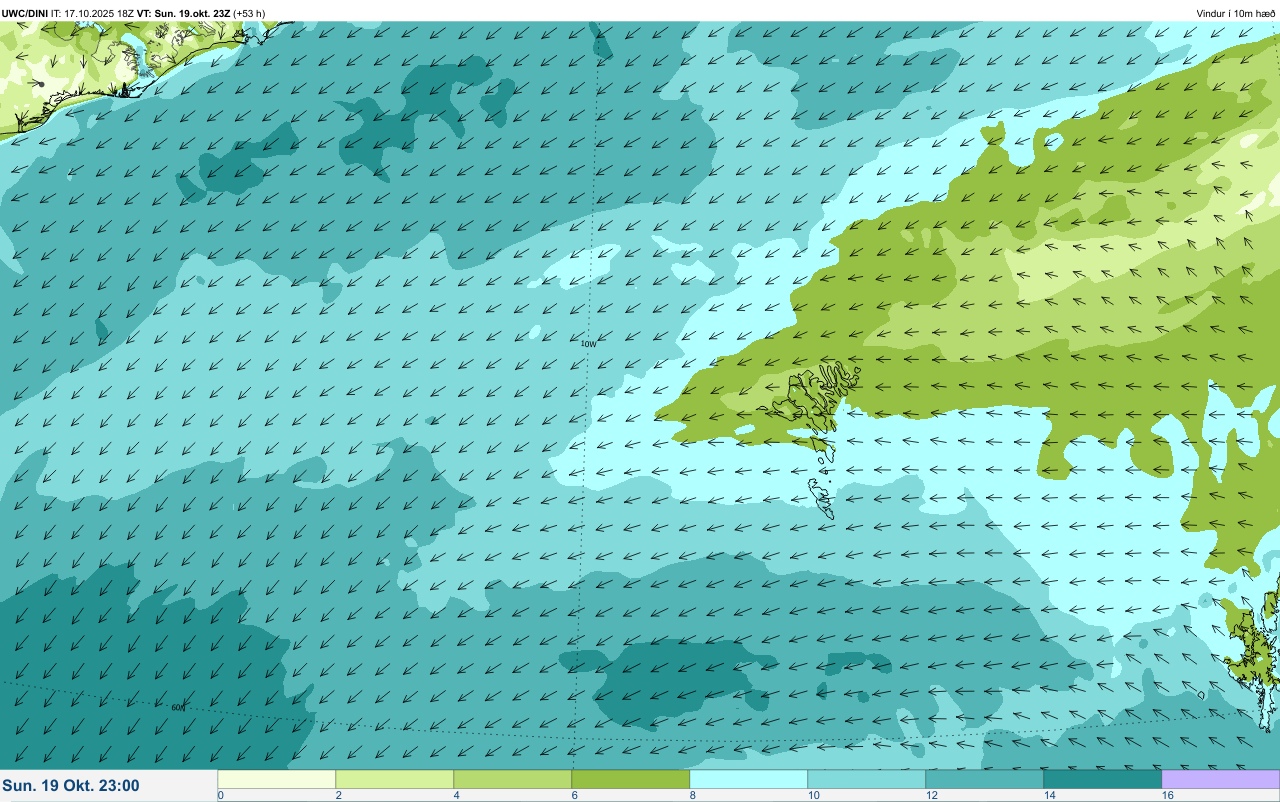This screenshot has height=802, width=1280.
Task: Click the '10W' longitude label
Action: click(588, 343)
